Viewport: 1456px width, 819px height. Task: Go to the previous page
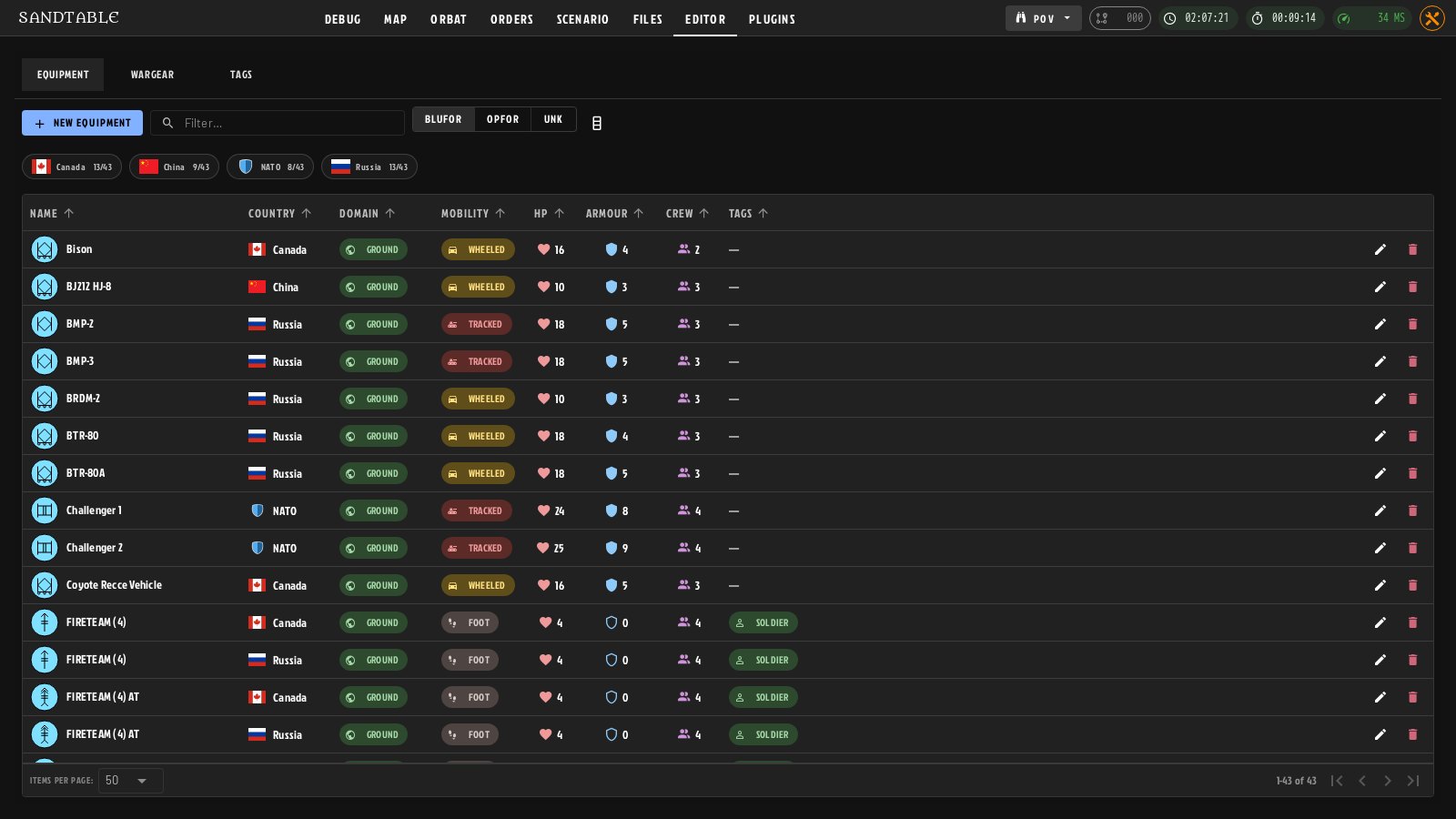1362,781
